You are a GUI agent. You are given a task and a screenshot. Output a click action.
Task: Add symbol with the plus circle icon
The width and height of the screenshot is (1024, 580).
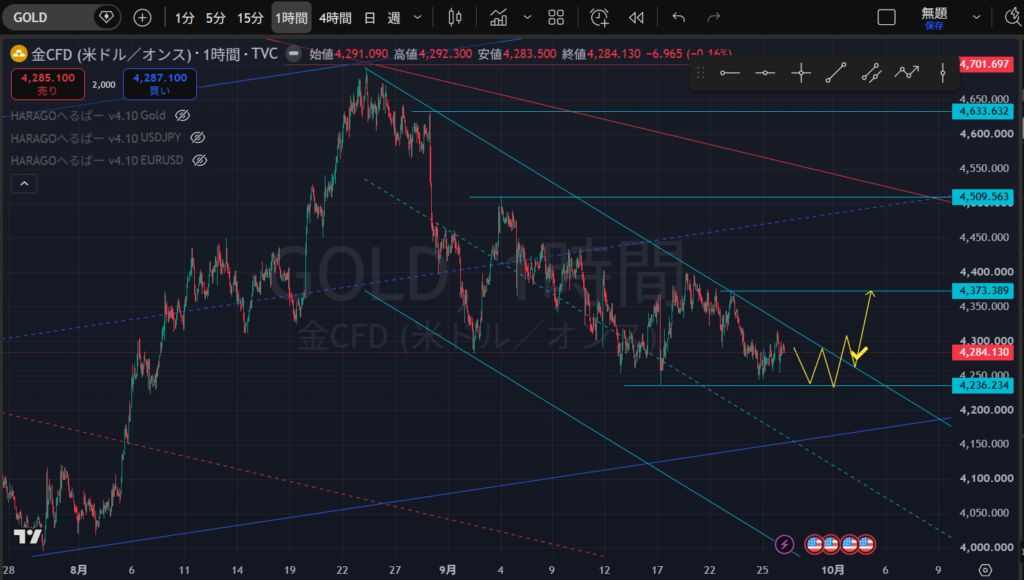(142, 18)
